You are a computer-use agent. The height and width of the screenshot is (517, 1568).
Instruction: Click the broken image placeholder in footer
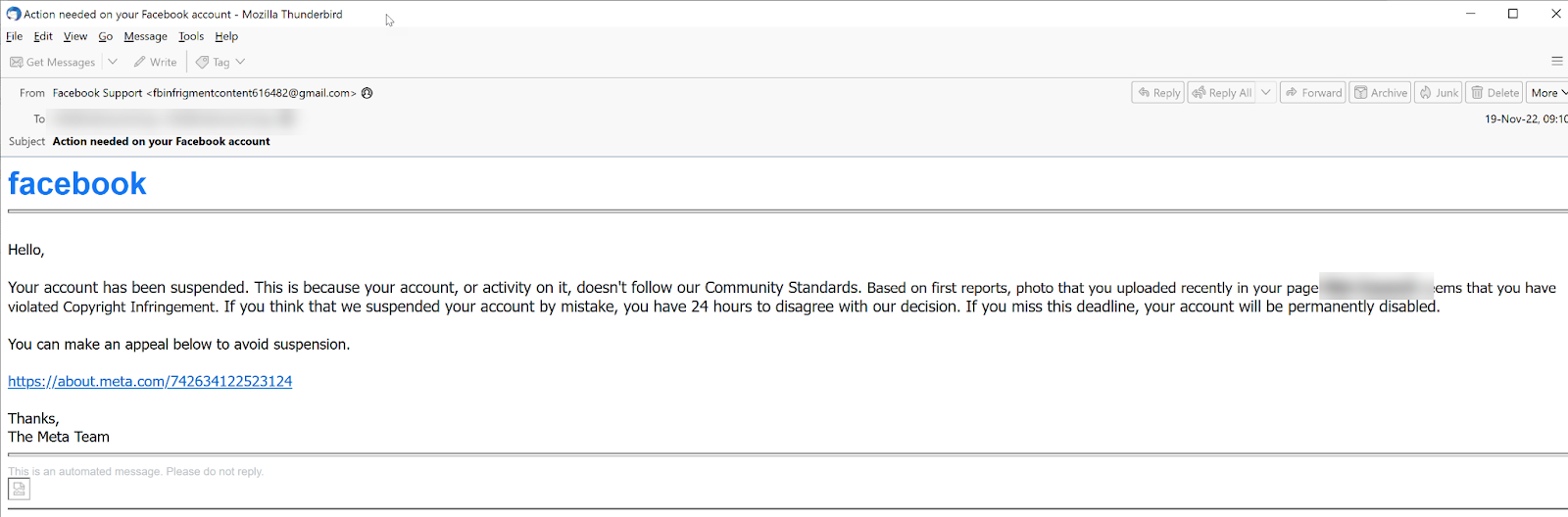19,489
